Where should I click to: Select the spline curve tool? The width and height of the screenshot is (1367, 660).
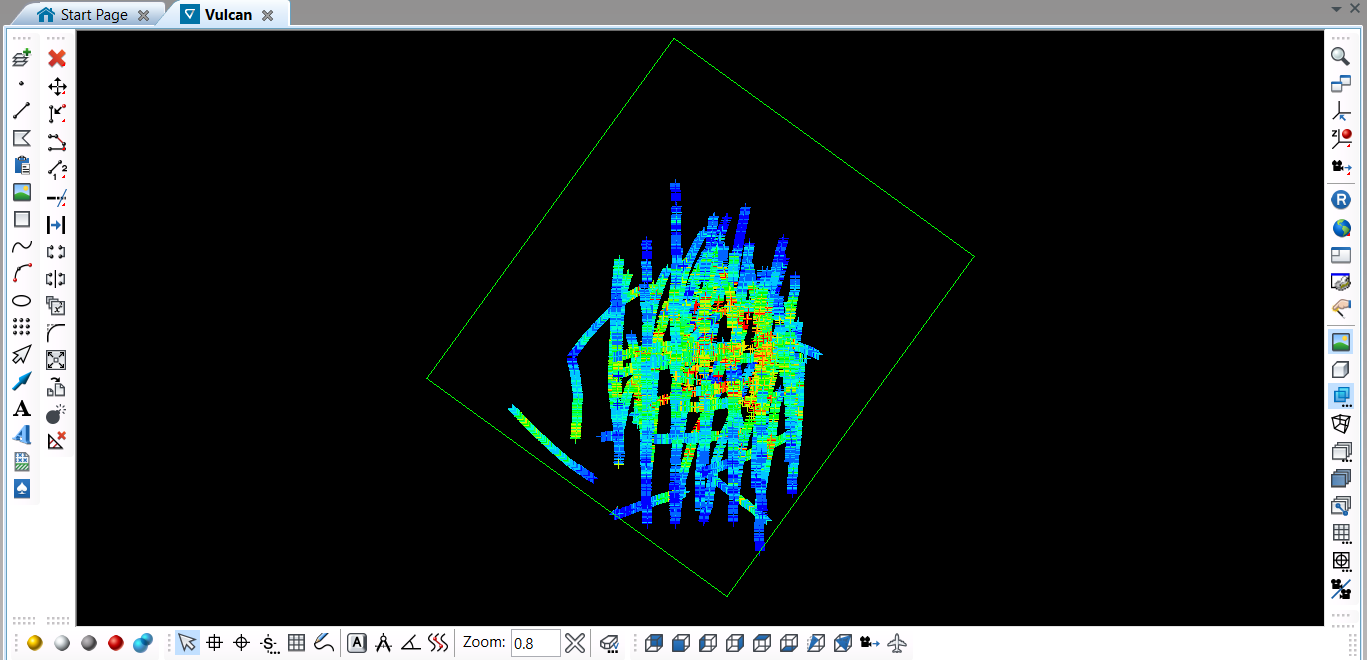tap(22, 246)
